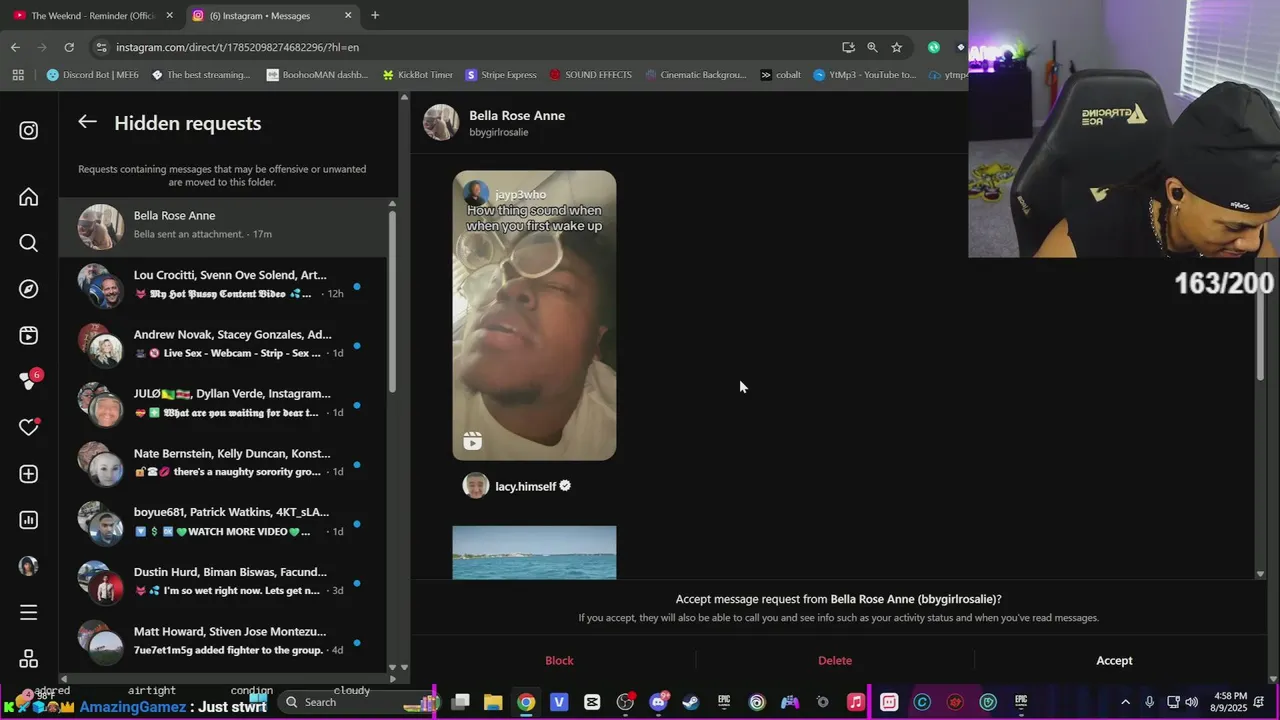
Task: Open the BoohooMAN dashboard bookmark
Action: tap(317, 75)
